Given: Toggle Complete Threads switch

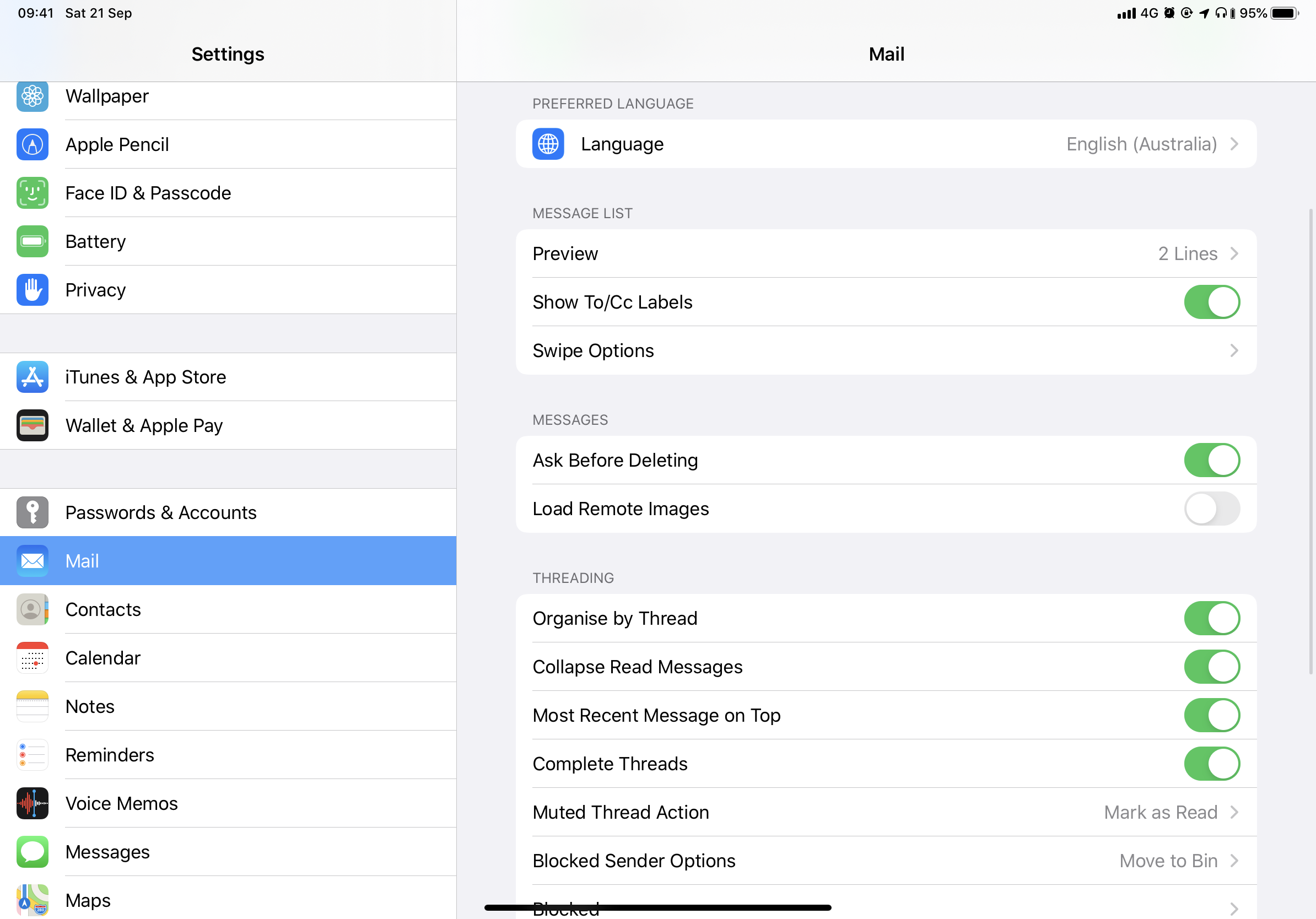Looking at the screenshot, I should (x=1212, y=764).
